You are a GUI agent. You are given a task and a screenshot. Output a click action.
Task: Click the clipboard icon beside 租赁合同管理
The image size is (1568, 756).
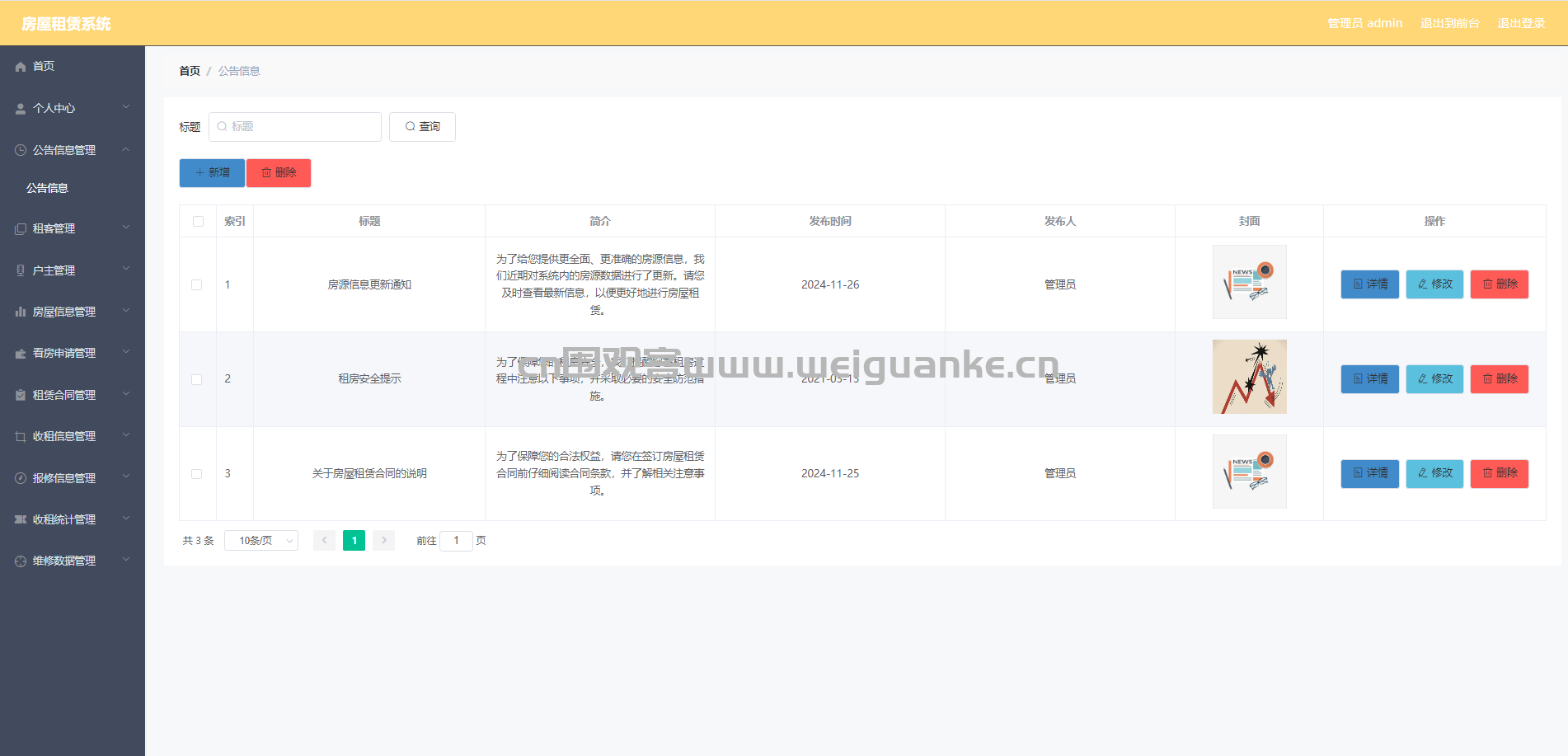point(21,395)
